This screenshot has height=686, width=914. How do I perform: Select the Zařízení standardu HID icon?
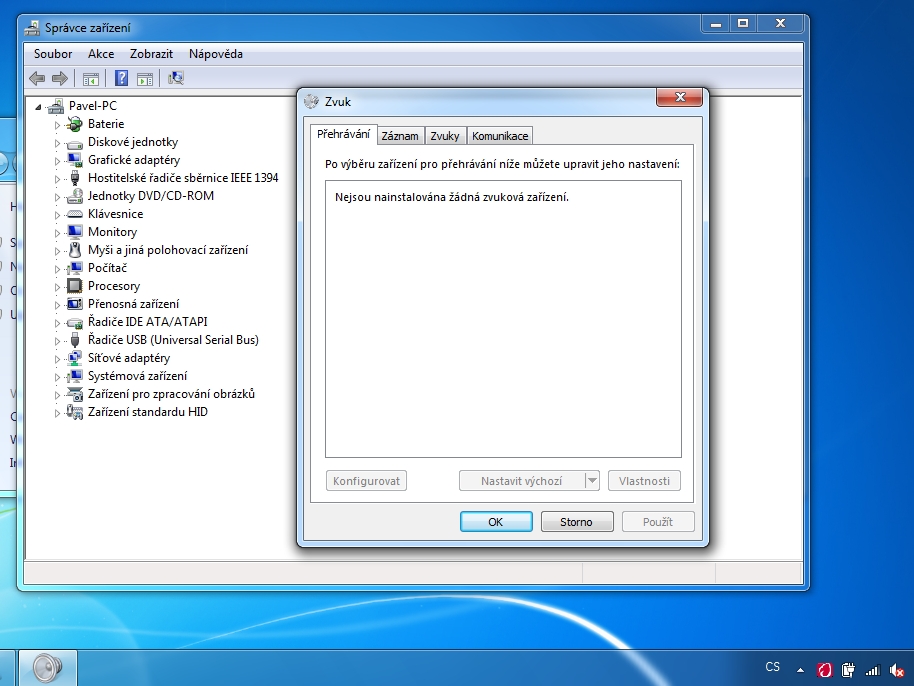(75, 412)
